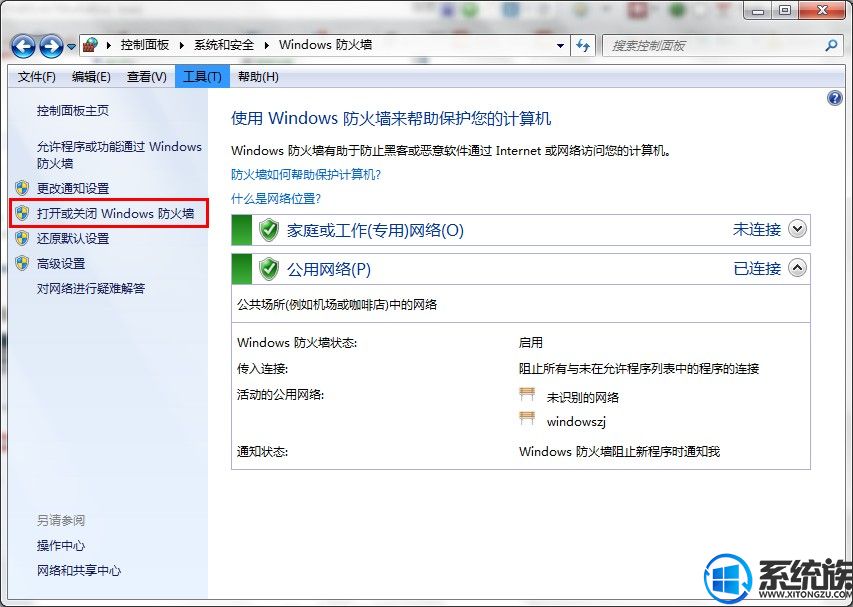Click green shield icon for 公用网络
Viewport: 853px width, 607px height.
pos(269,269)
